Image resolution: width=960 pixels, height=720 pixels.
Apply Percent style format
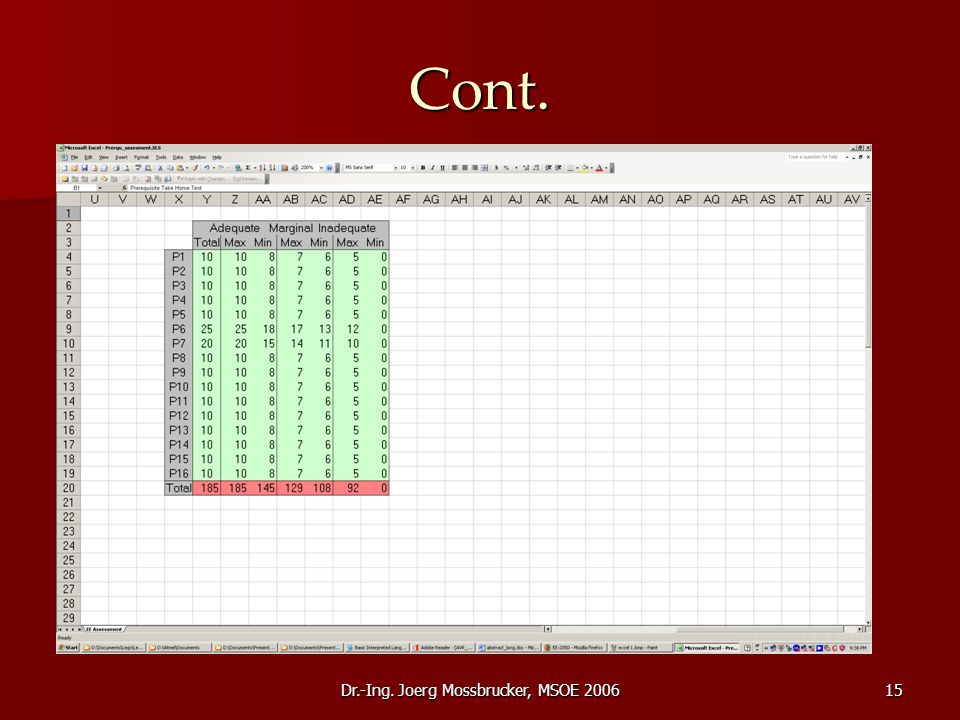click(x=506, y=168)
